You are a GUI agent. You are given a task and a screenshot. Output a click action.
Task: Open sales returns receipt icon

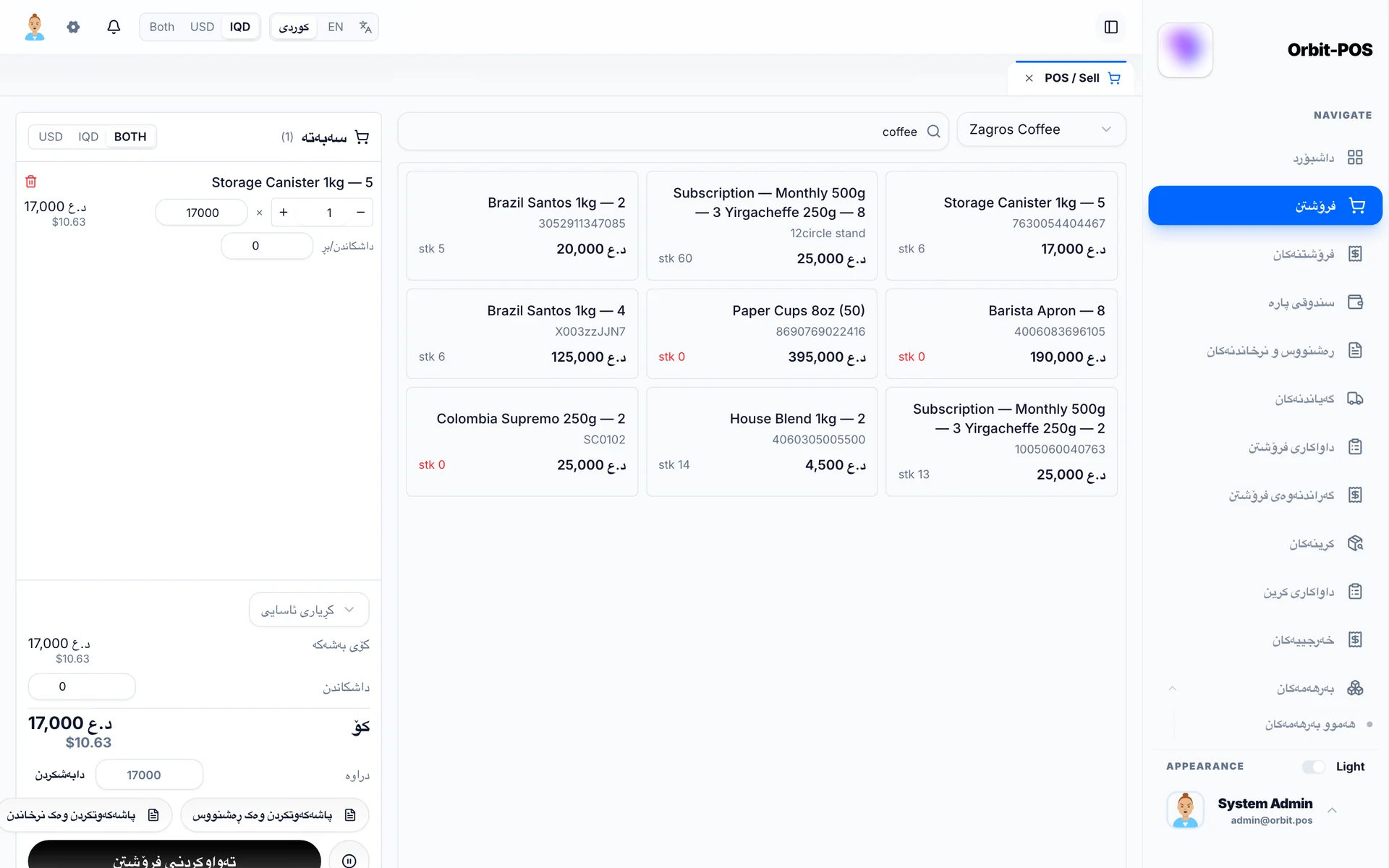point(1355,495)
